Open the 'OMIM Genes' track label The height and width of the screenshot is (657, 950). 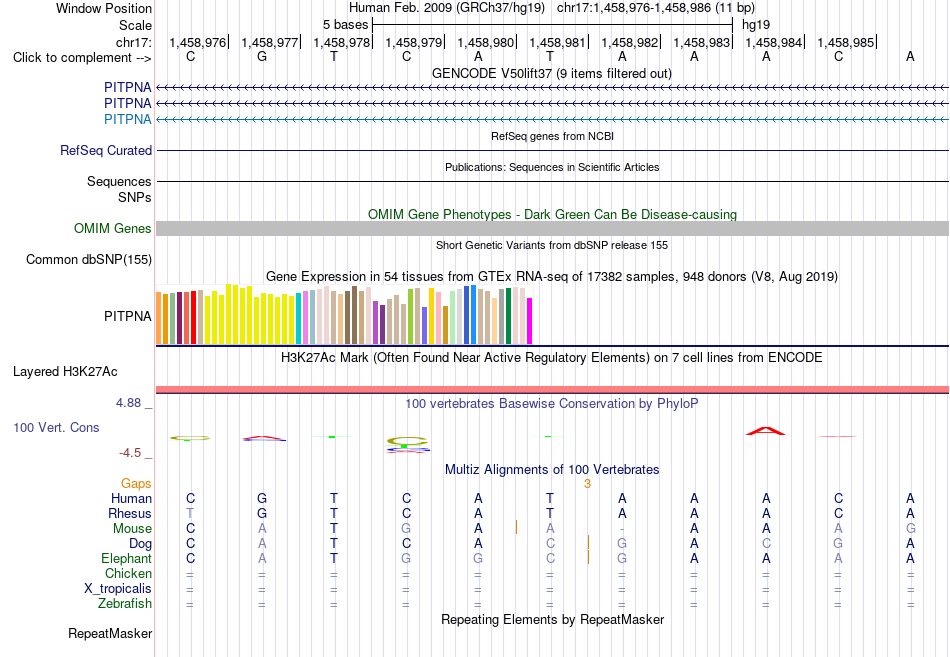(112, 228)
